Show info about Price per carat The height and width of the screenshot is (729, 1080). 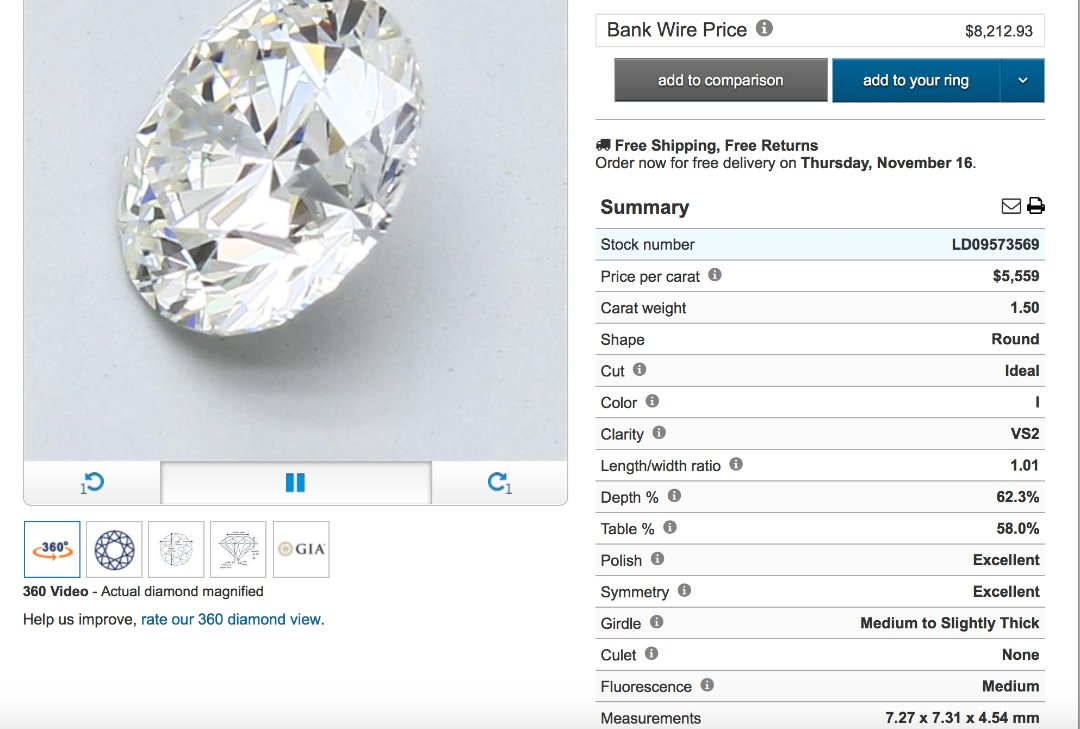(x=715, y=275)
